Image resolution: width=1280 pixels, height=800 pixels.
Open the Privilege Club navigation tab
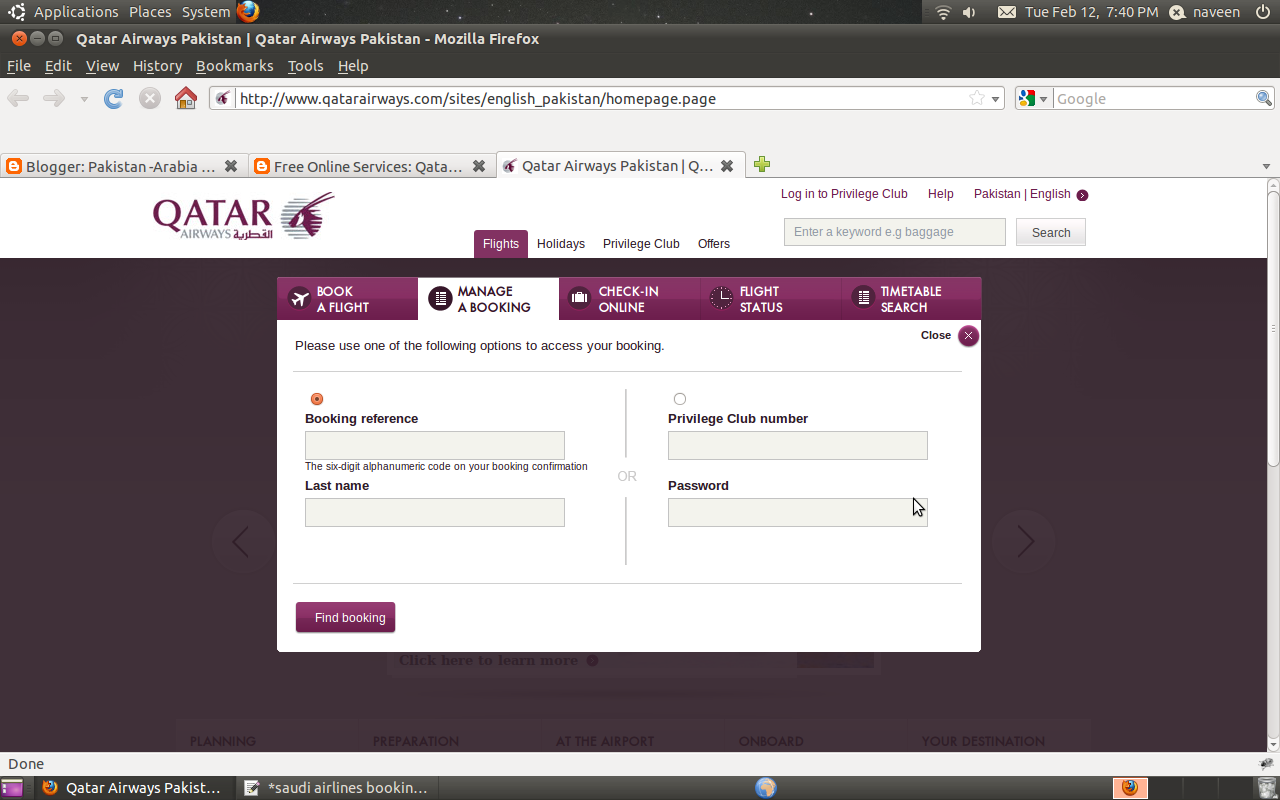[x=641, y=244]
